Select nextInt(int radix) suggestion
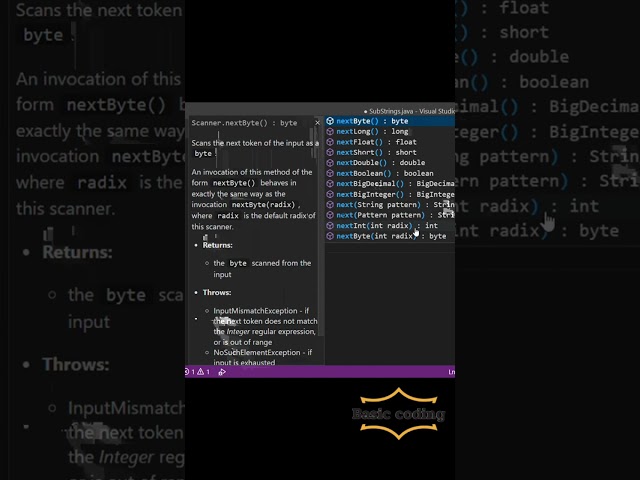This screenshot has width=640, height=480. [x=390, y=226]
